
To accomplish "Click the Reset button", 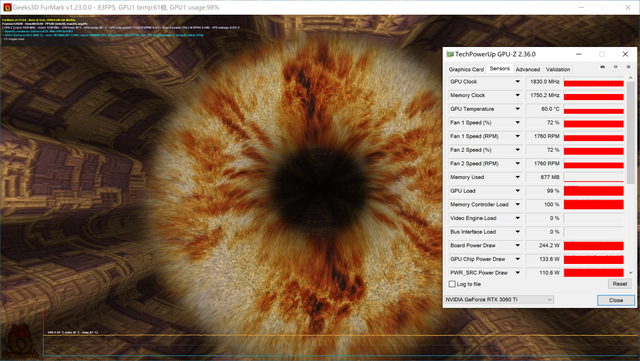I will (x=620, y=284).
